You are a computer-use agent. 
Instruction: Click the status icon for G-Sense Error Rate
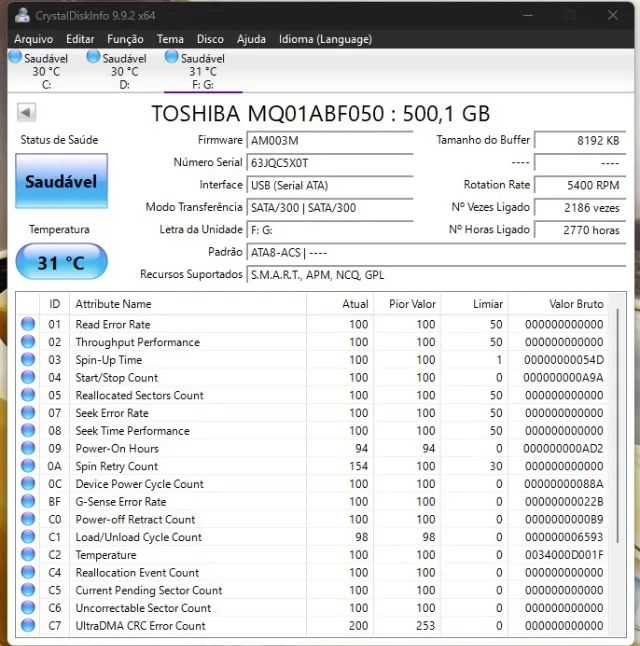coord(28,501)
